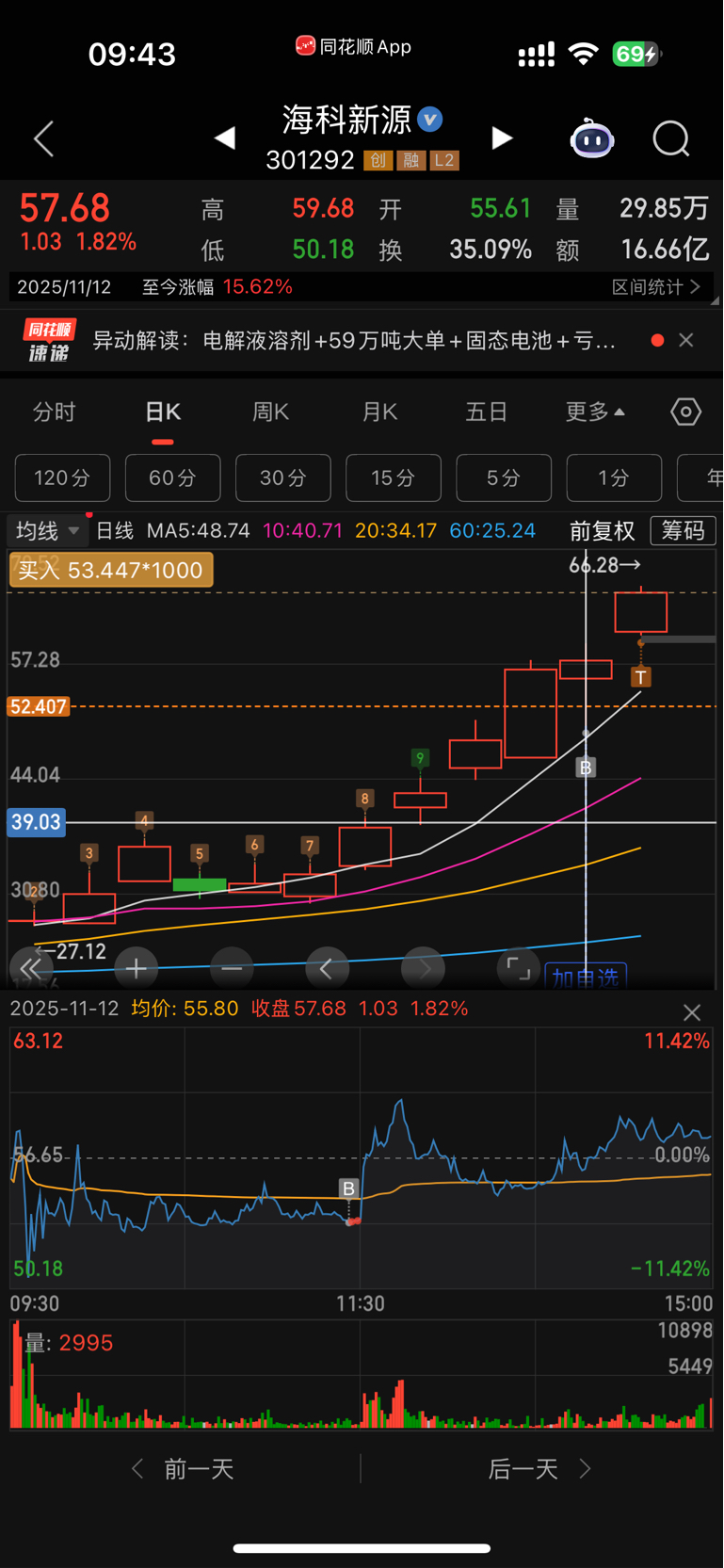Tap the stock code 301292

[x=310, y=160]
